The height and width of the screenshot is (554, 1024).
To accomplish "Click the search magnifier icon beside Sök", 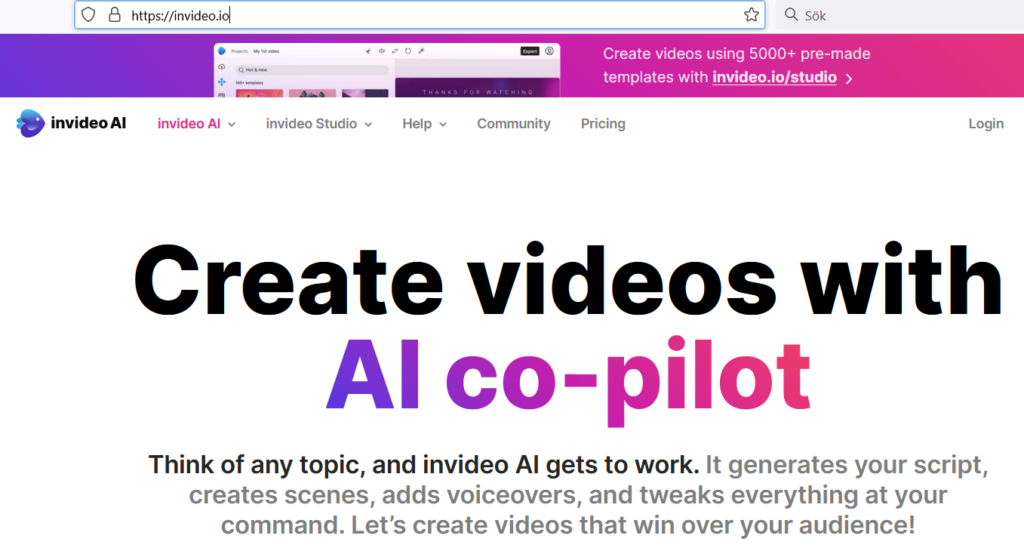I will pyautogui.click(x=791, y=14).
